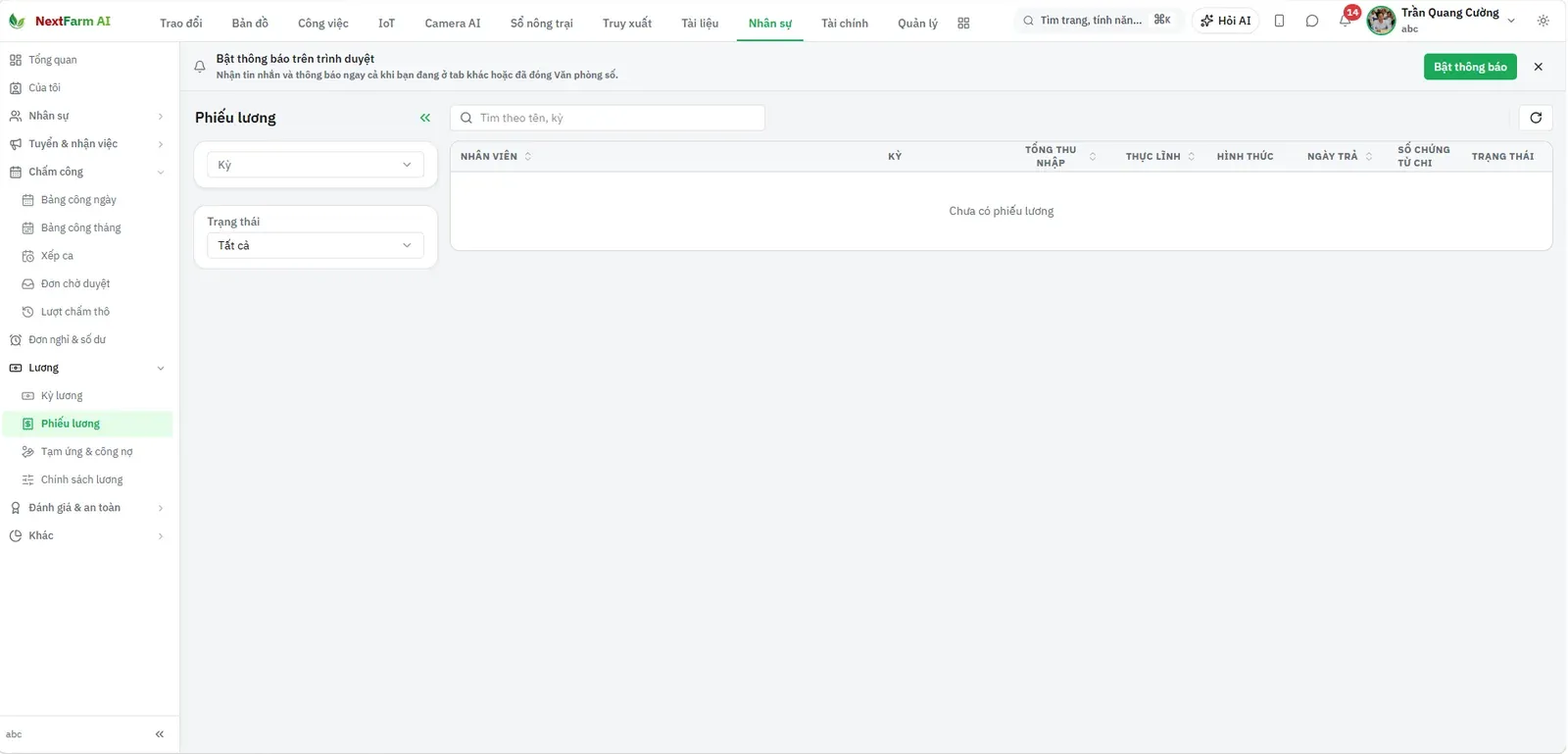Open notifications bell with 14 badge

1347,19
